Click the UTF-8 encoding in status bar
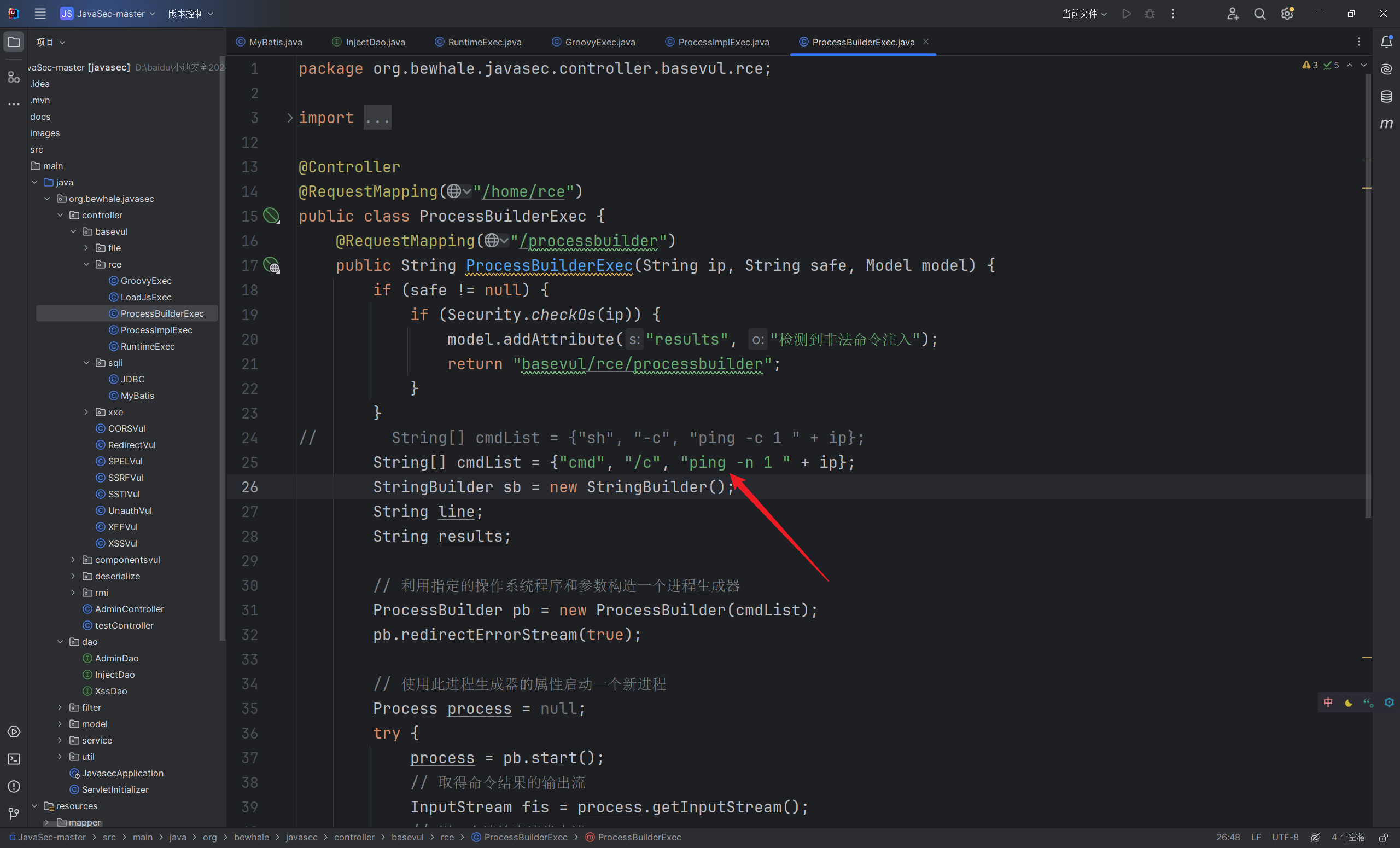Image resolution: width=1400 pixels, height=848 pixels. pos(1285,837)
